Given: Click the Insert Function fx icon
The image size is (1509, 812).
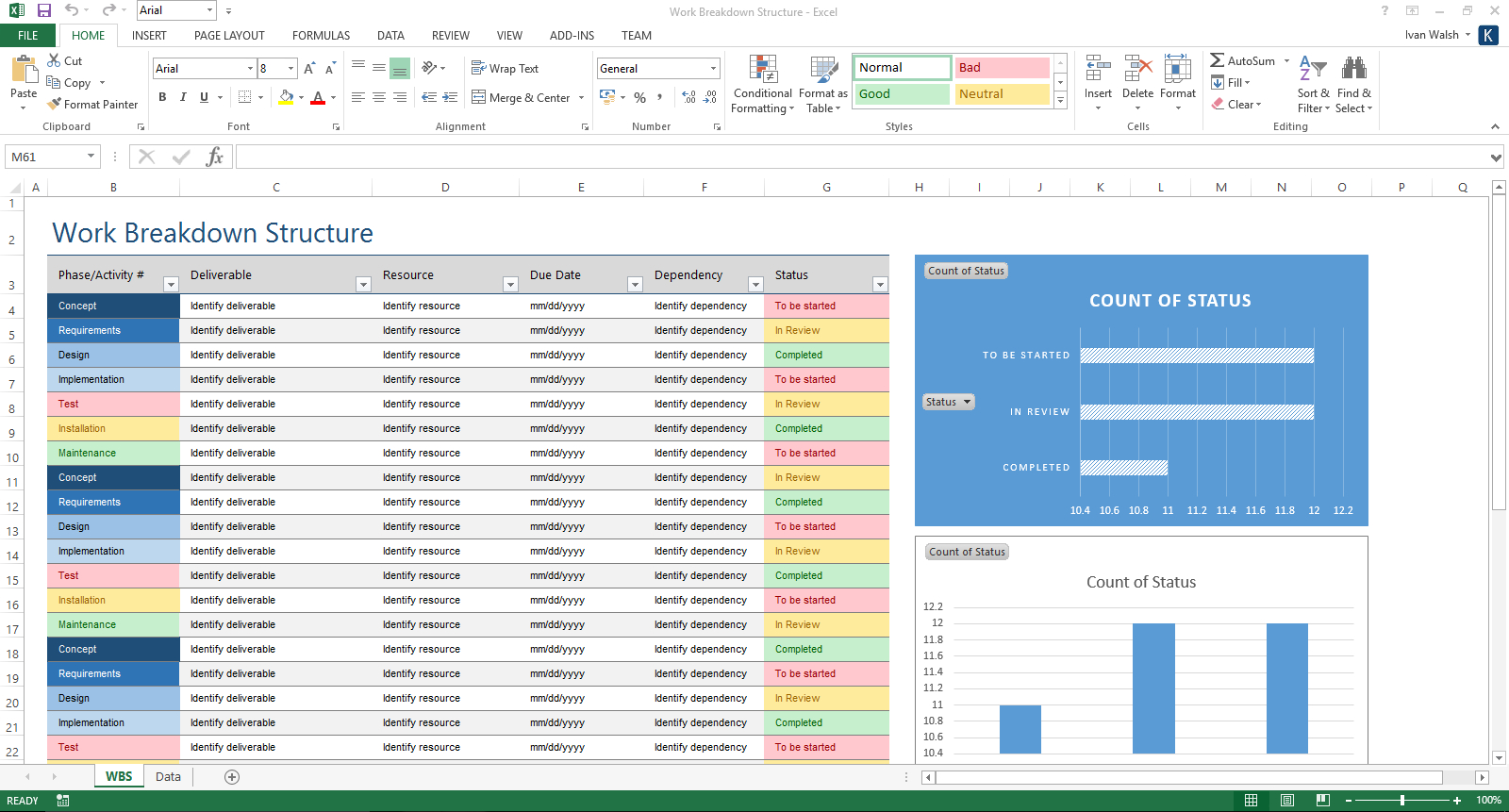Looking at the screenshot, I should pos(214,157).
